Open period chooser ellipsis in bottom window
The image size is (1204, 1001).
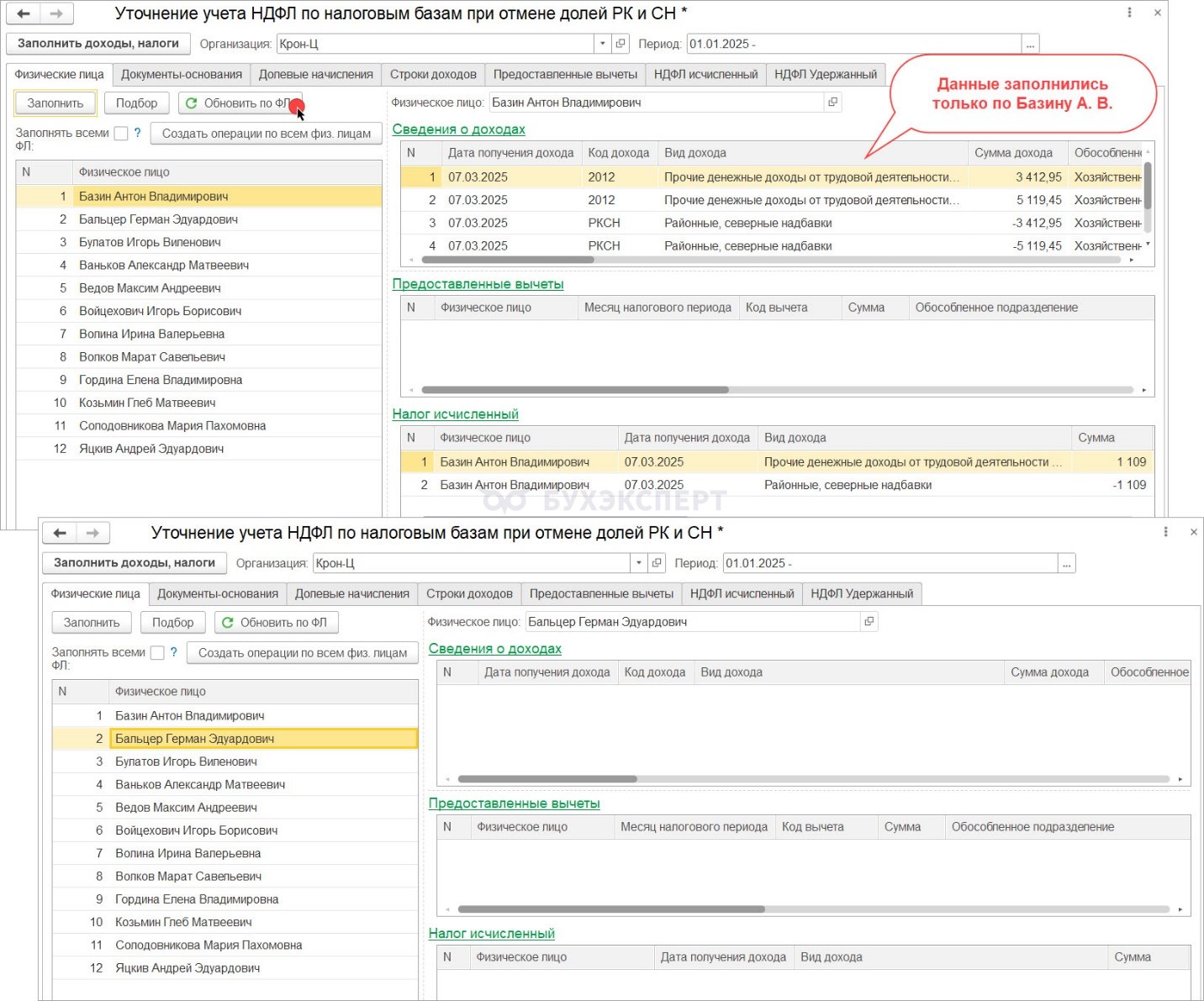[x=1067, y=563]
